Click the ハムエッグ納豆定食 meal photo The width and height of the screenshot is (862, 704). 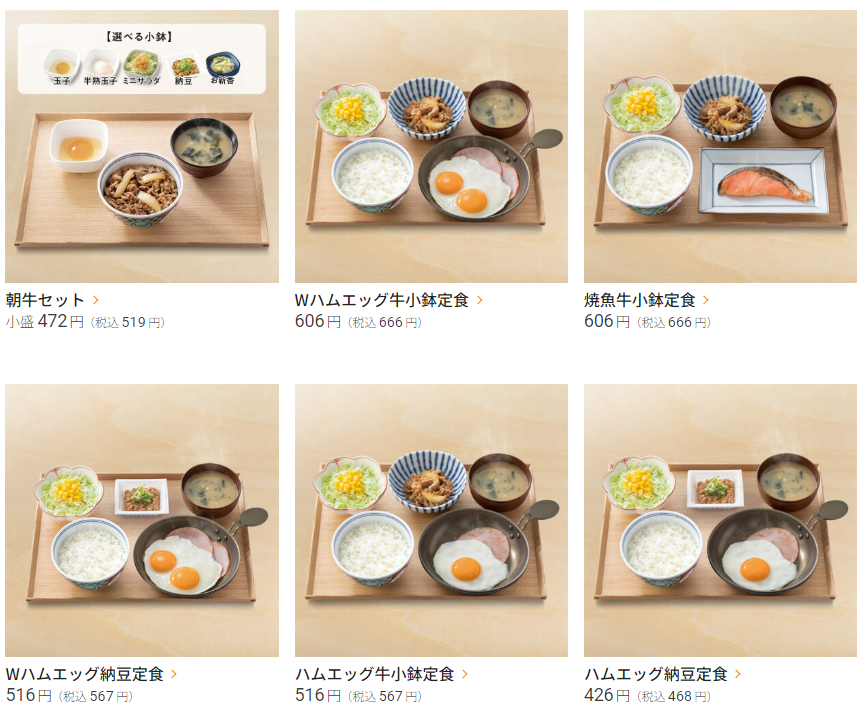coord(720,520)
